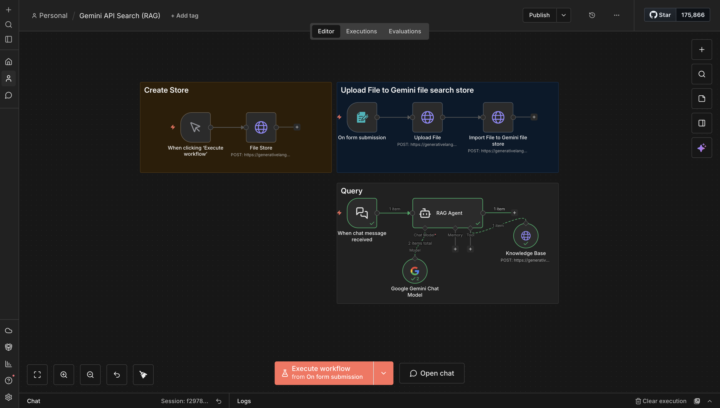Switch to the Executions tab

click(x=361, y=31)
